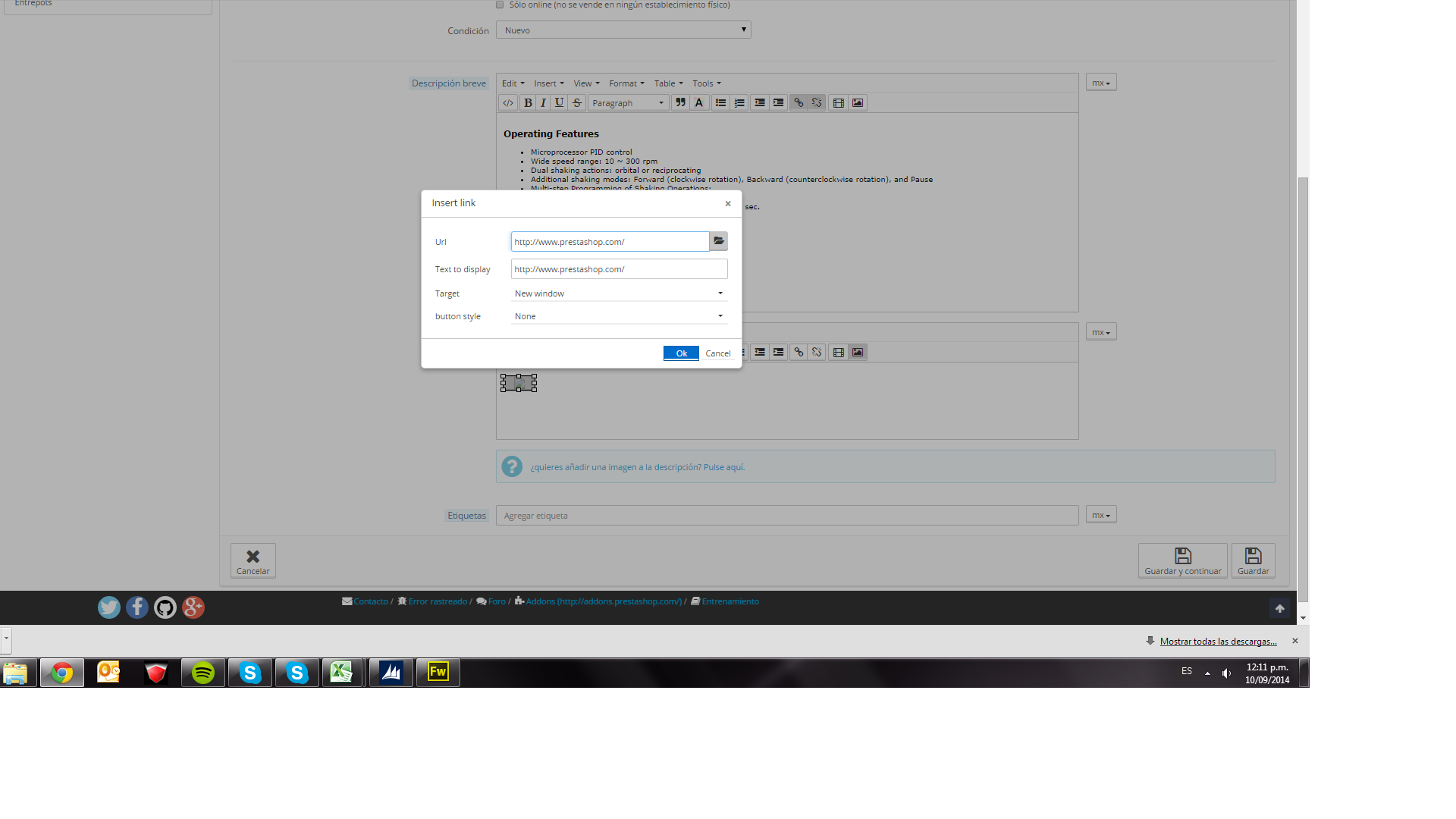Toggle bold in short description editor
This screenshot has height=819, width=1456.
(x=528, y=103)
